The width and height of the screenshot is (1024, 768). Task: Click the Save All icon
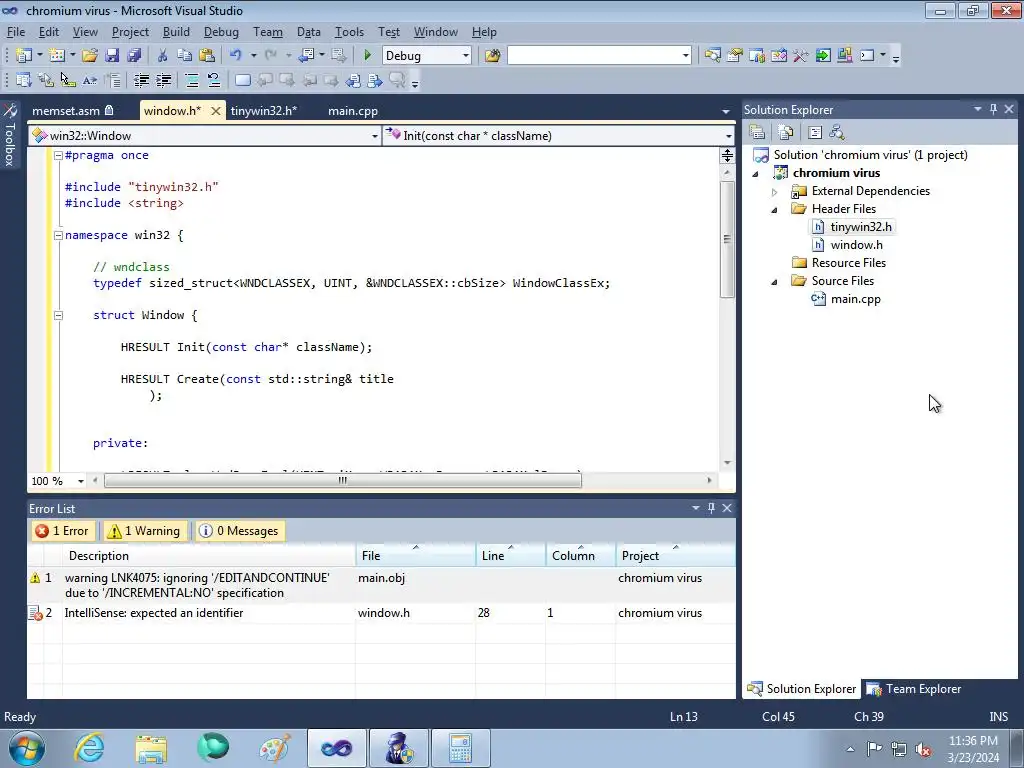134,56
